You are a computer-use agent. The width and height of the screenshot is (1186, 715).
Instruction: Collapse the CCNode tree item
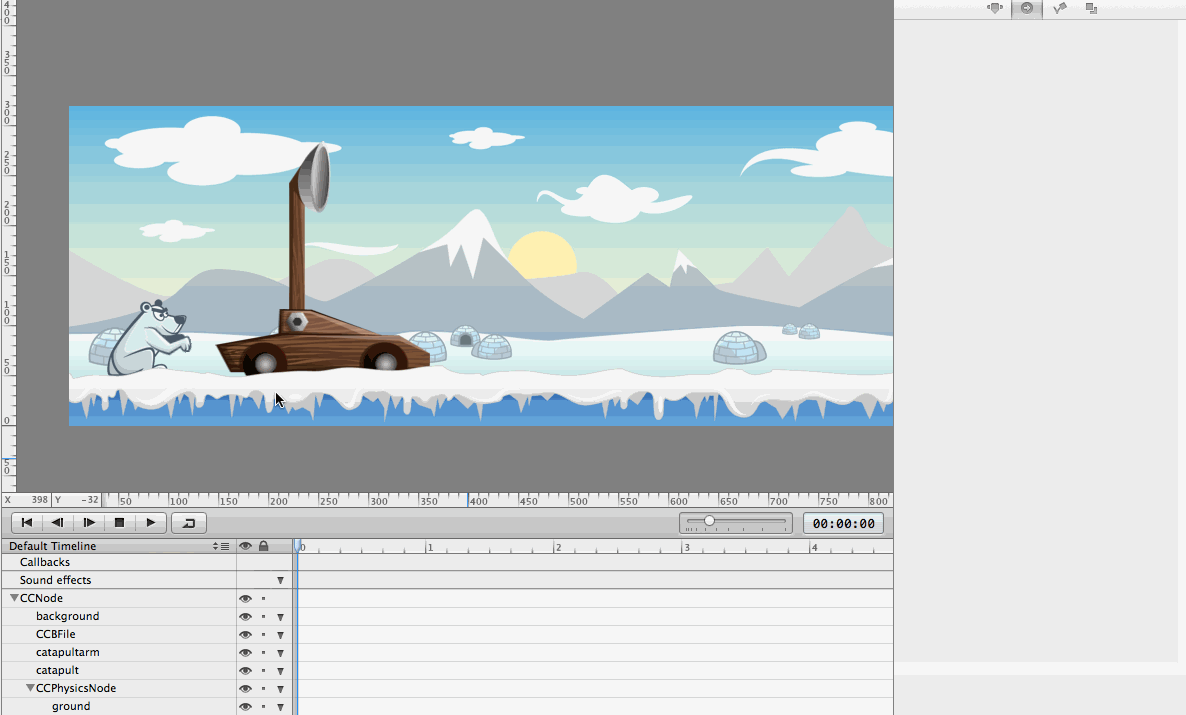(x=15, y=598)
